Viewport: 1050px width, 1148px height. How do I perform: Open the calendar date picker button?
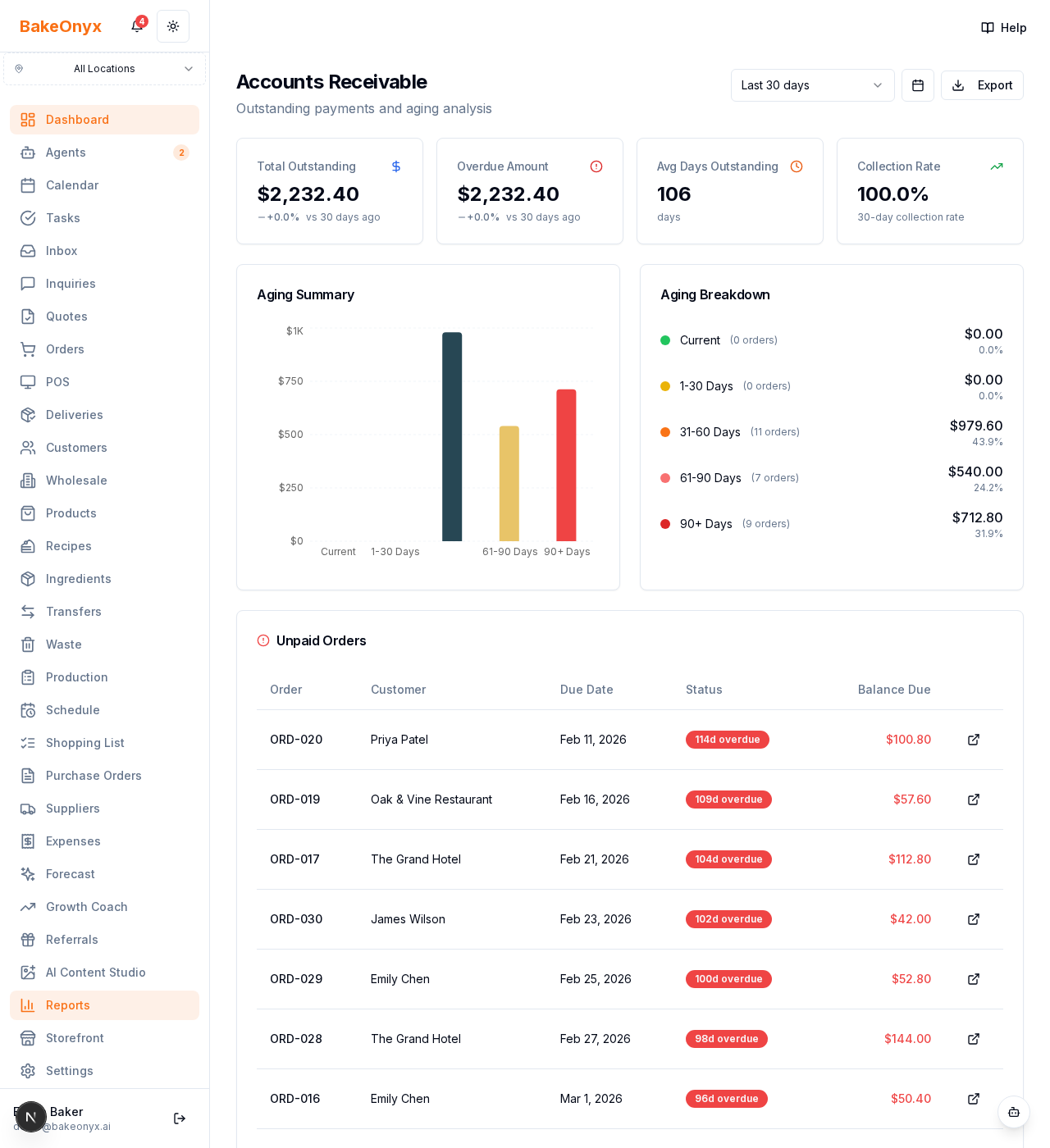918,85
